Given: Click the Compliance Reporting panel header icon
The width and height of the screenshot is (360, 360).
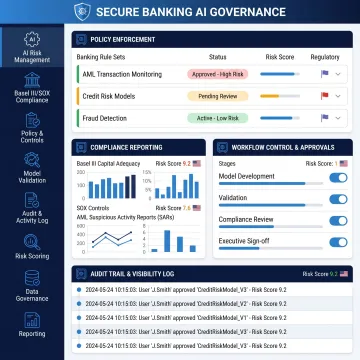Looking at the screenshot, I should [x=81, y=147].
